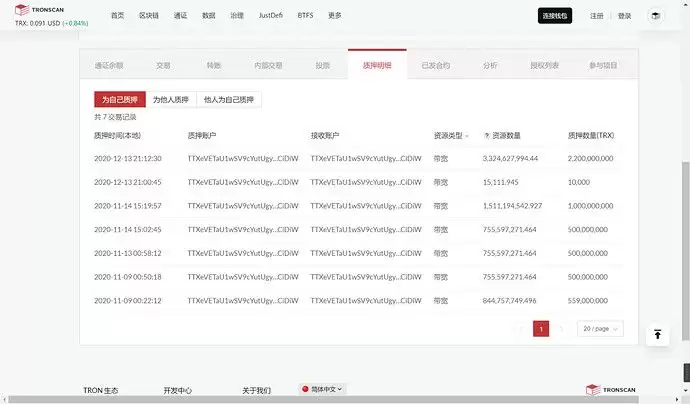This screenshot has width=690, height=404.
Task: Open 接收账户 address in 2020-12-13 21:00:45 row
Action: tap(366, 182)
